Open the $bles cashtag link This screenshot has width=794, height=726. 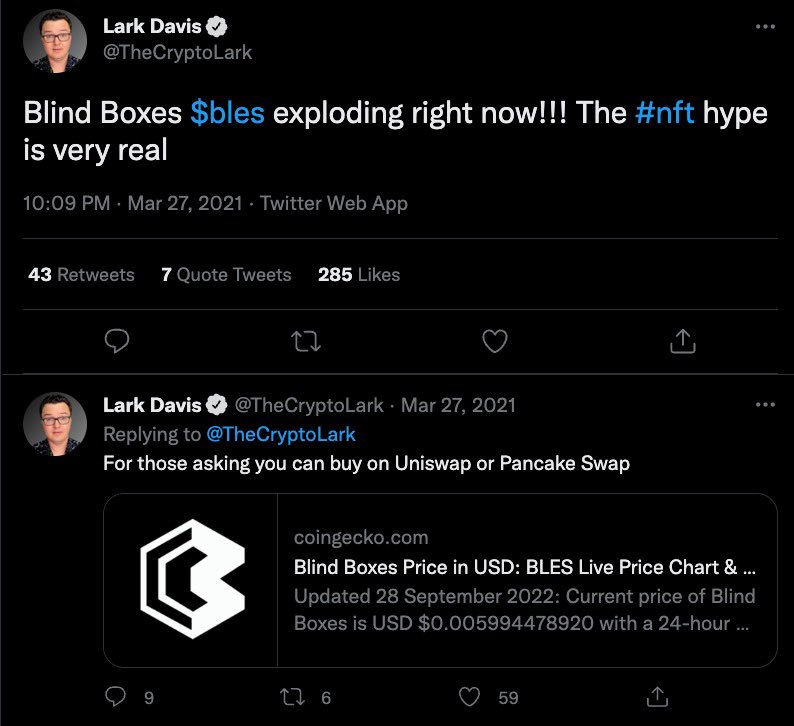pos(227,112)
